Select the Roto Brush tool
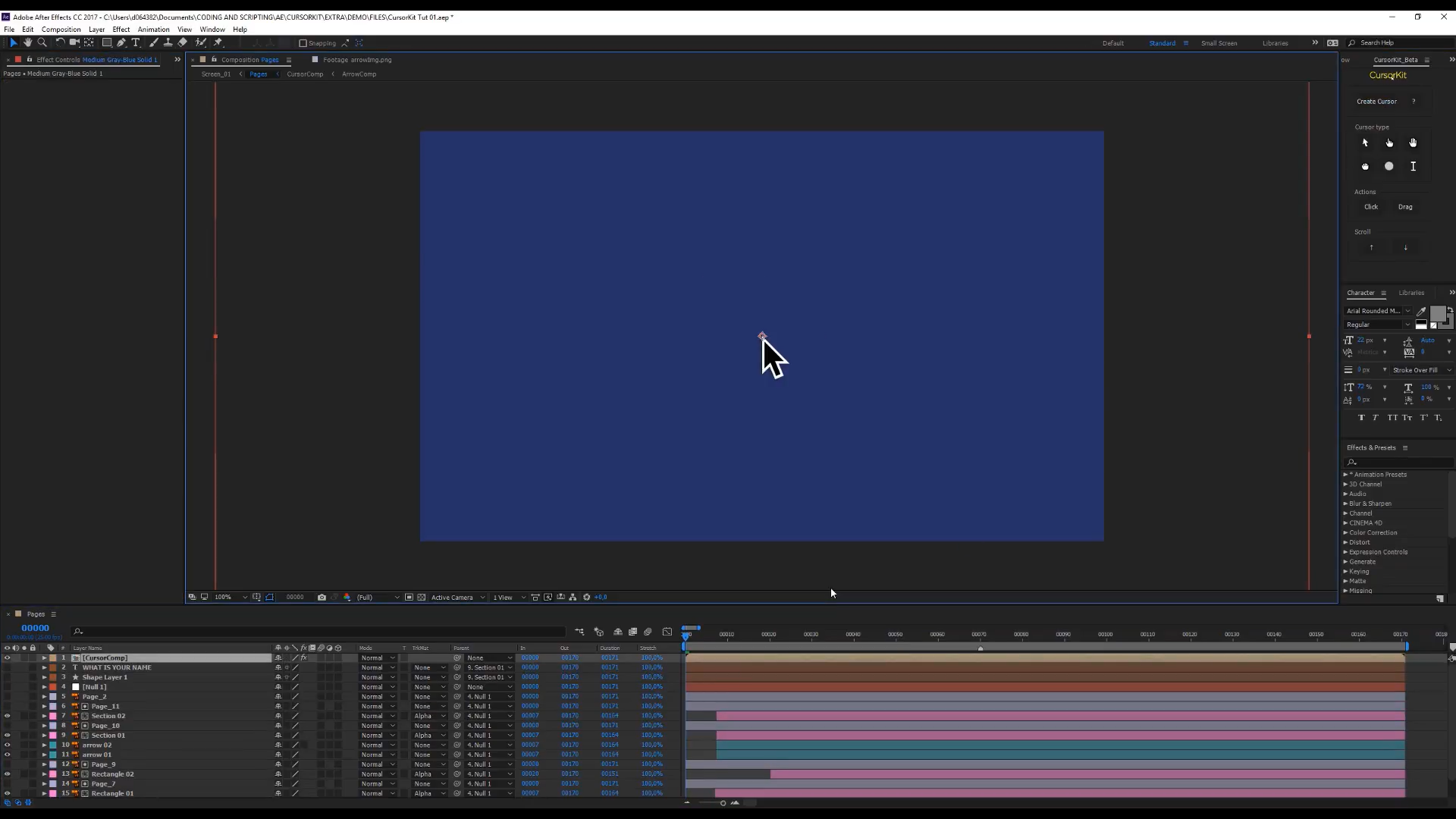 tap(201, 42)
